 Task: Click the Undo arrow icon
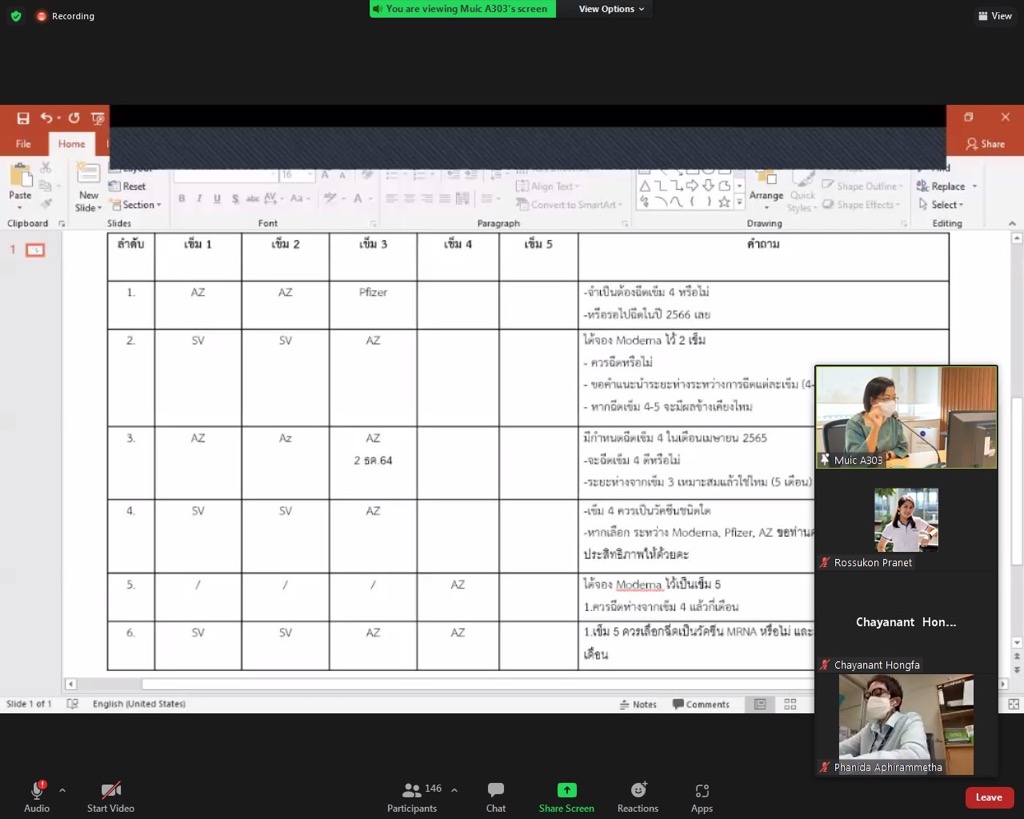pos(46,118)
